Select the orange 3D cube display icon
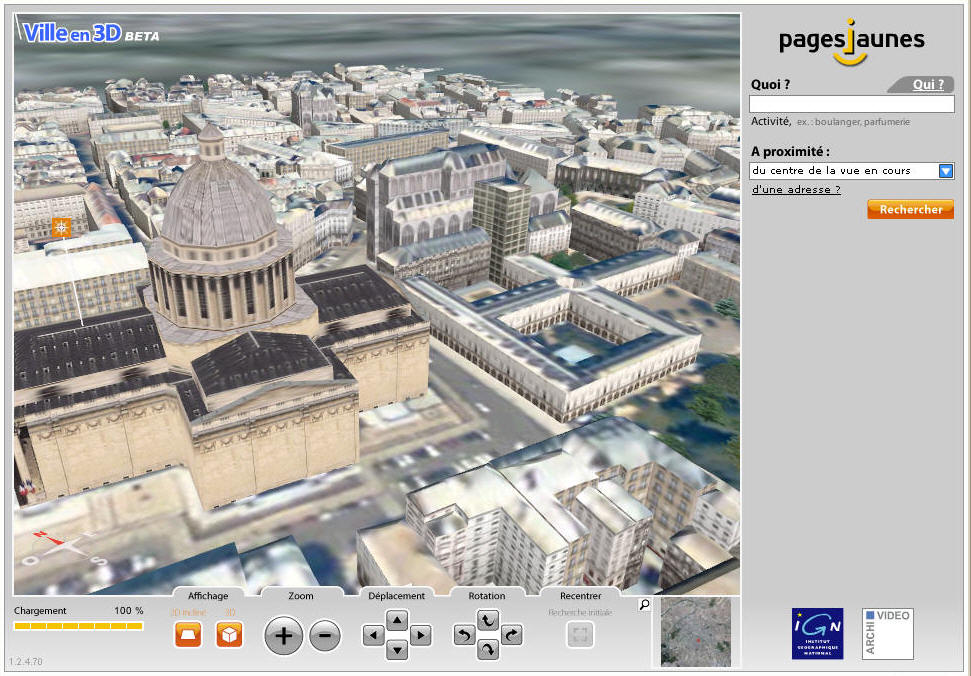 click(229, 635)
